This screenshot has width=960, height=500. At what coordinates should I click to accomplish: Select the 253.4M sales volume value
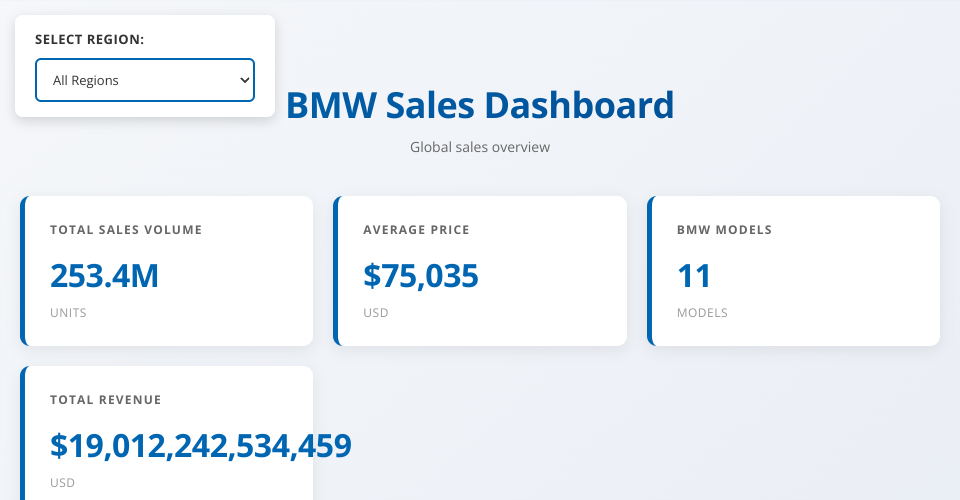coord(104,276)
